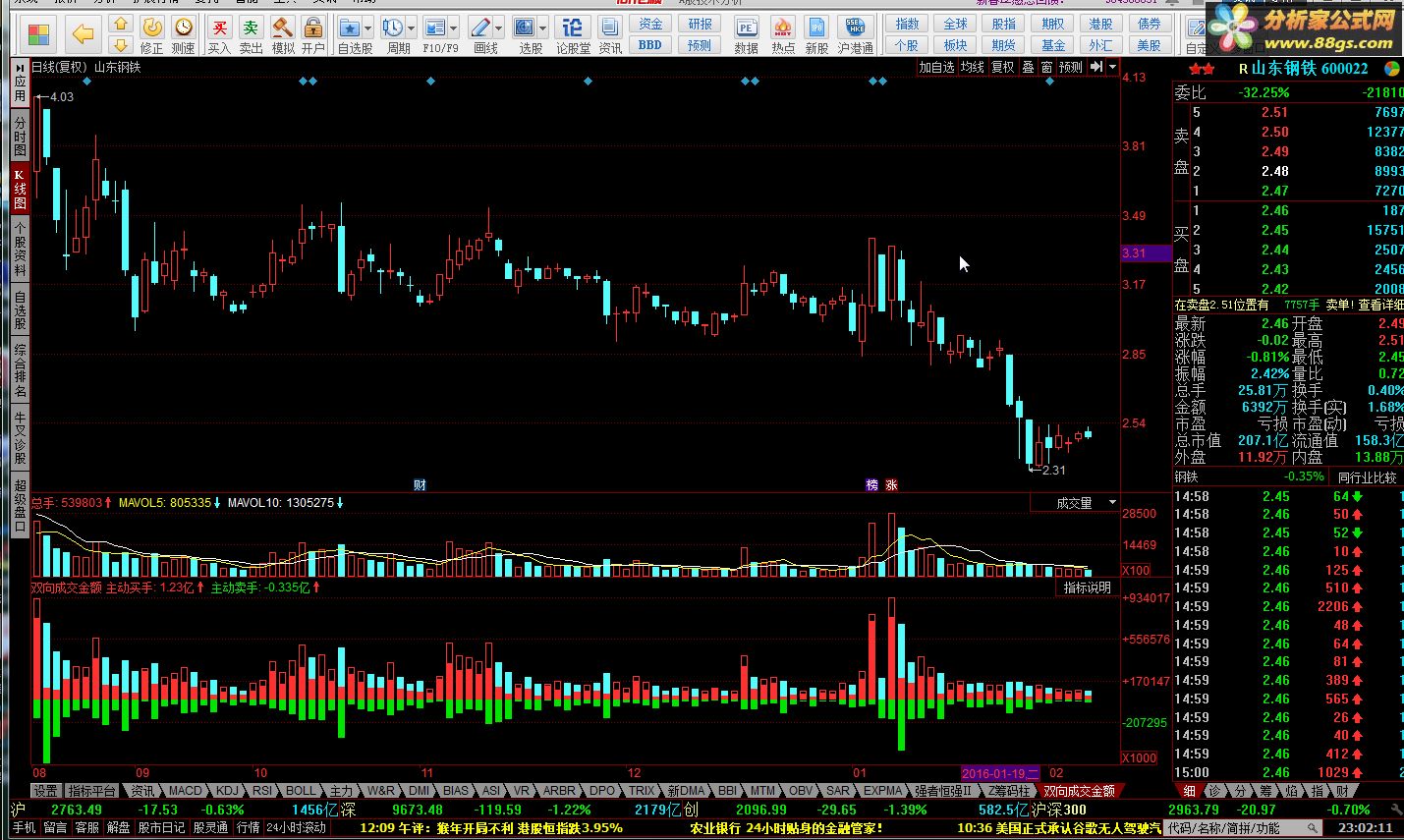This screenshot has height=840, width=1404.
Task: Open the 资讯 news document icon
Action: tap(609, 27)
